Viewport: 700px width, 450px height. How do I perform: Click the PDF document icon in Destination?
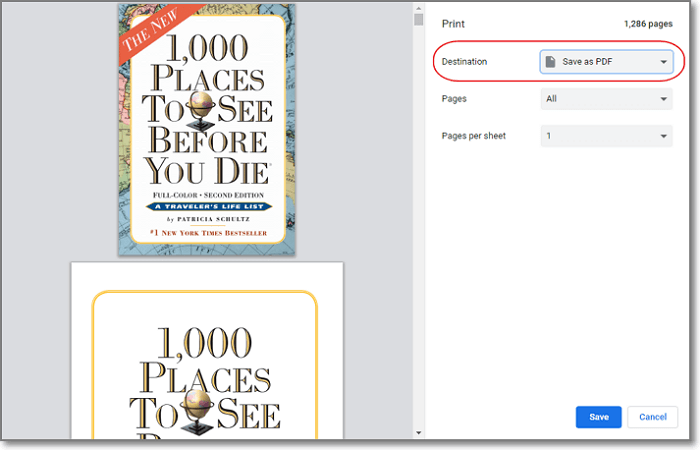(x=551, y=62)
